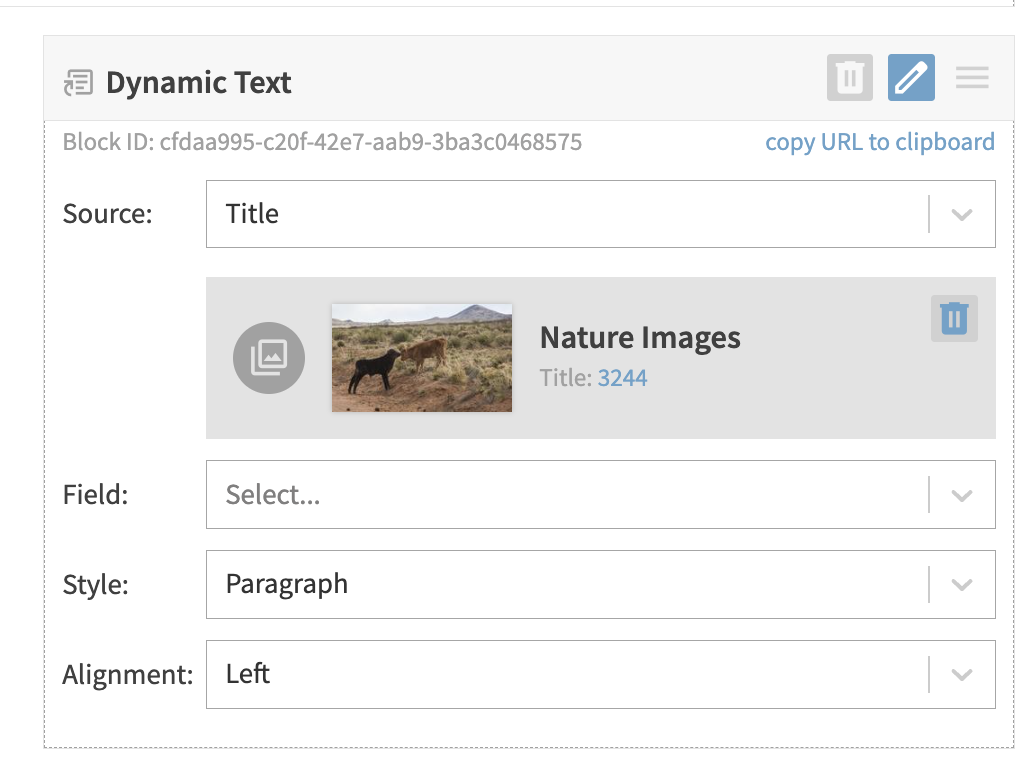Click the blue pencil edit icon
1036x776 pixels.
pos(911,78)
